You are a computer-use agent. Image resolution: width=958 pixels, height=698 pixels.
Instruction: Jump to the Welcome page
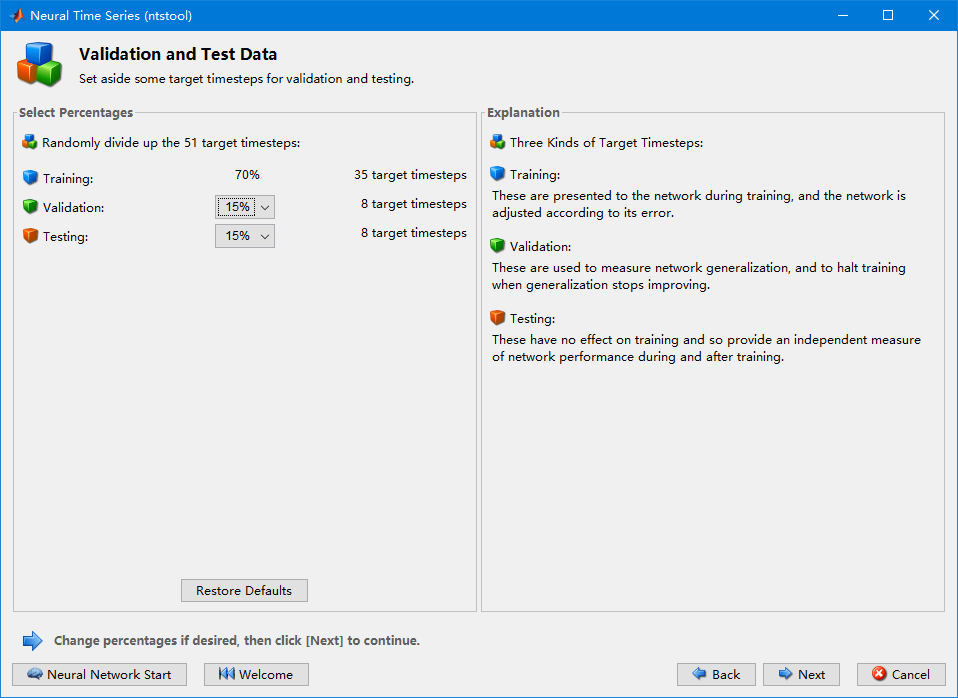click(256, 674)
